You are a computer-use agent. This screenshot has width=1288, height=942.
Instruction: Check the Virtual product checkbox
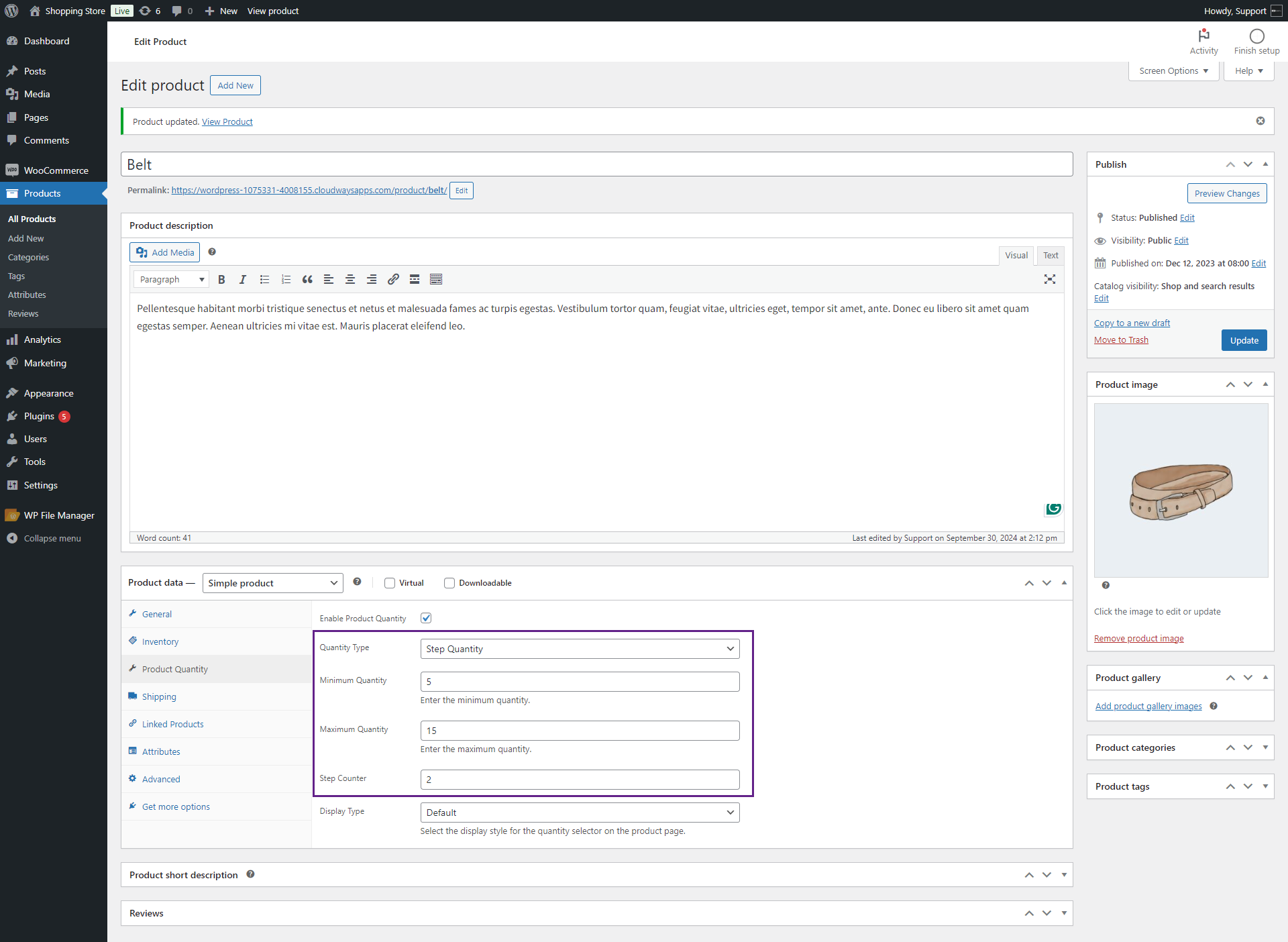point(390,583)
